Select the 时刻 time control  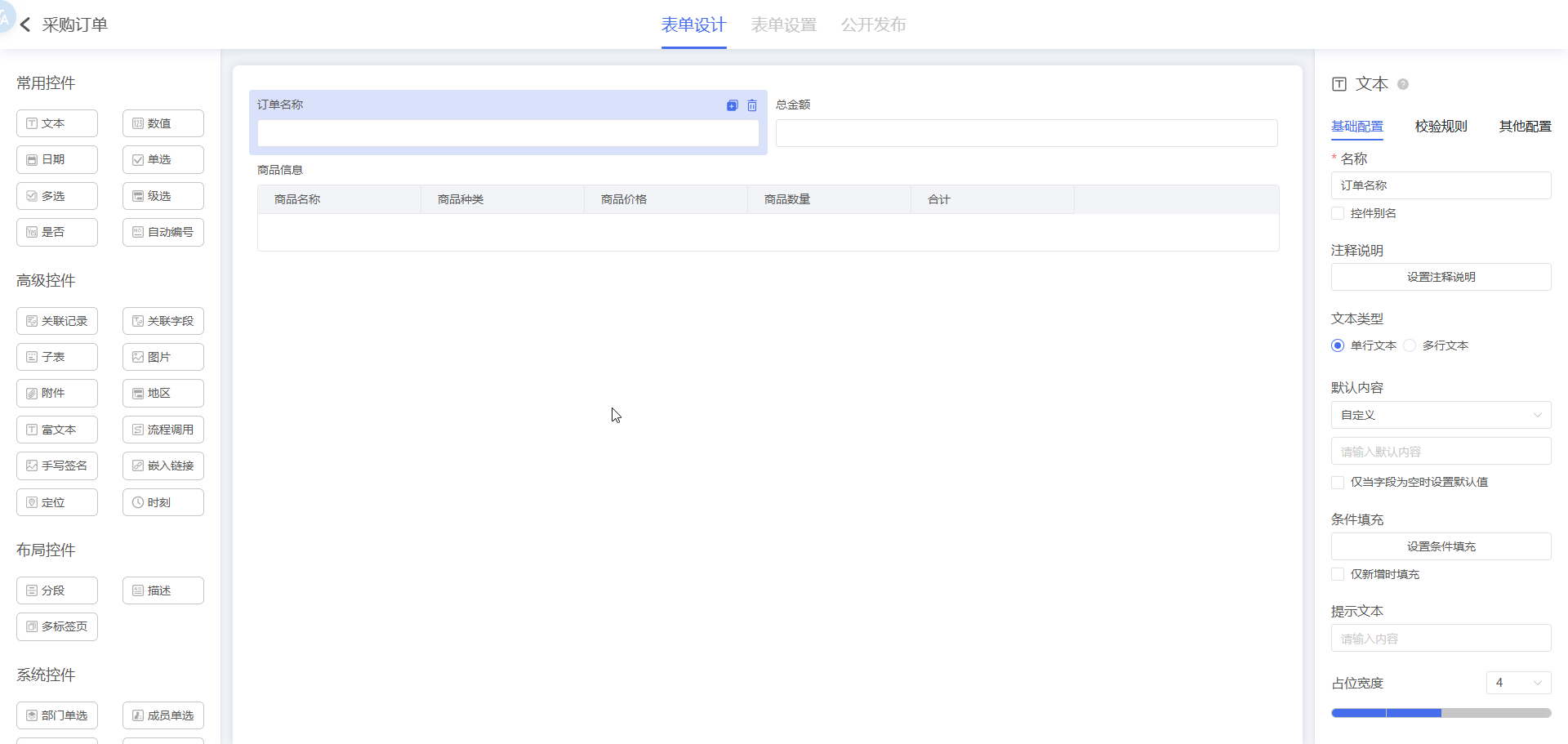click(x=163, y=503)
